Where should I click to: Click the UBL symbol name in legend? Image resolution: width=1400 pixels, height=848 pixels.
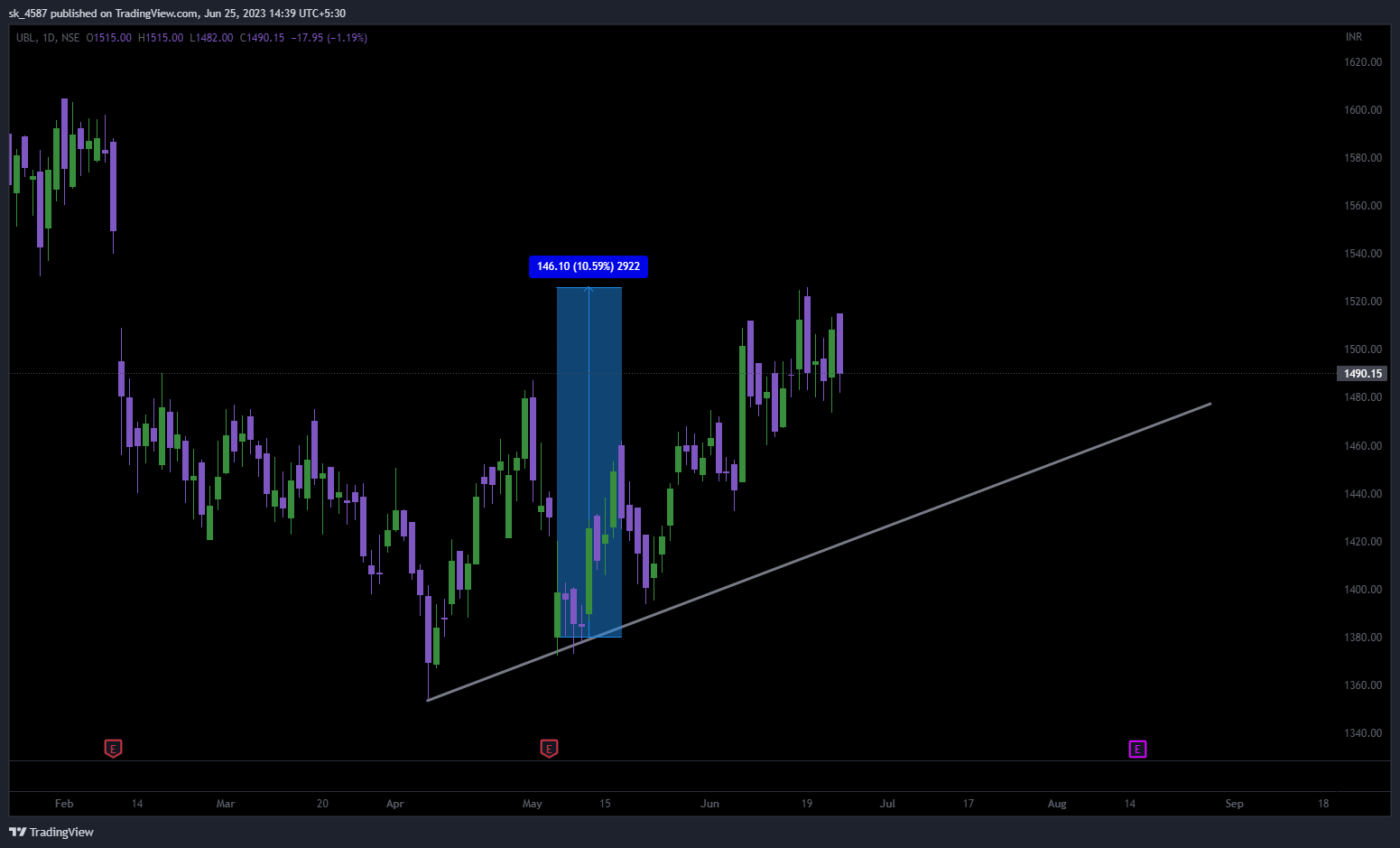pyautogui.click(x=26, y=38)
